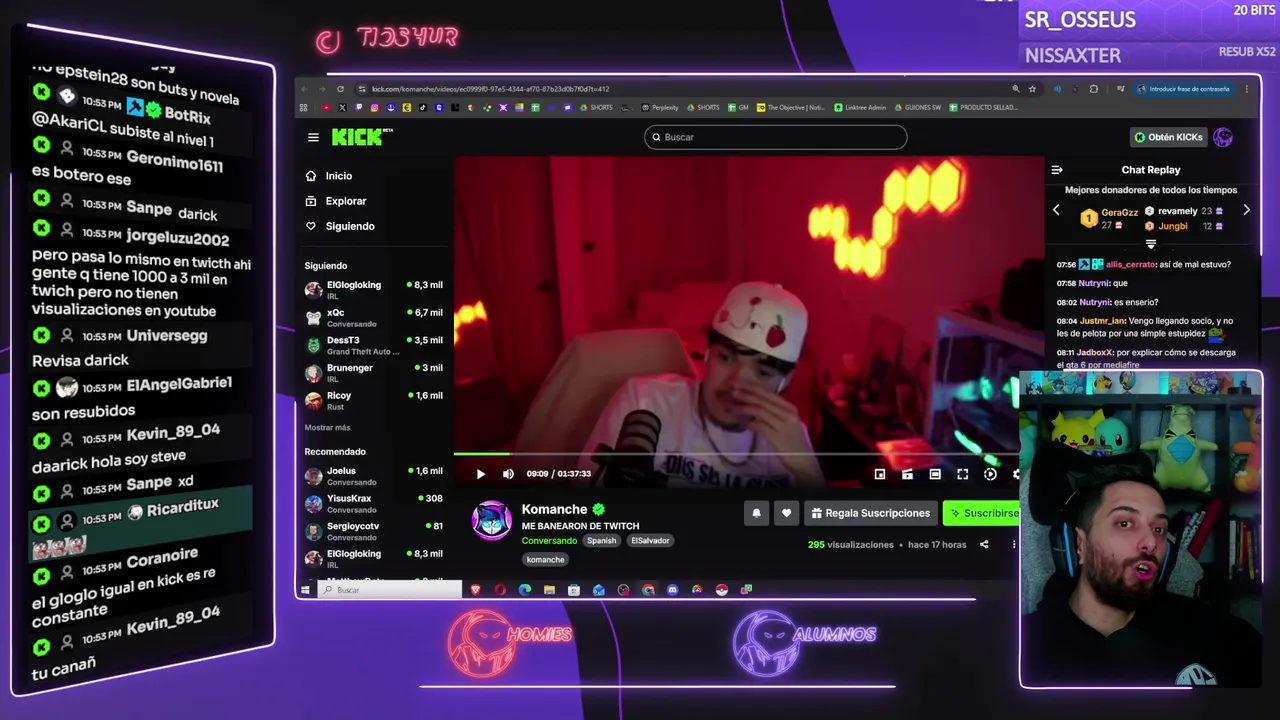Viewport: 1280px width, 720px height.
Task: Open the Kick hamburger menu
Action: [313, 138]
